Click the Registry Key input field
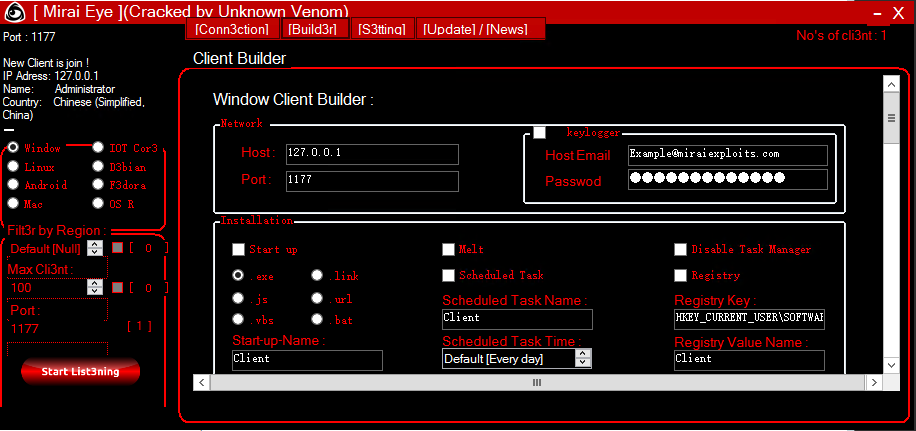The image size is (916, 431). 749,319
